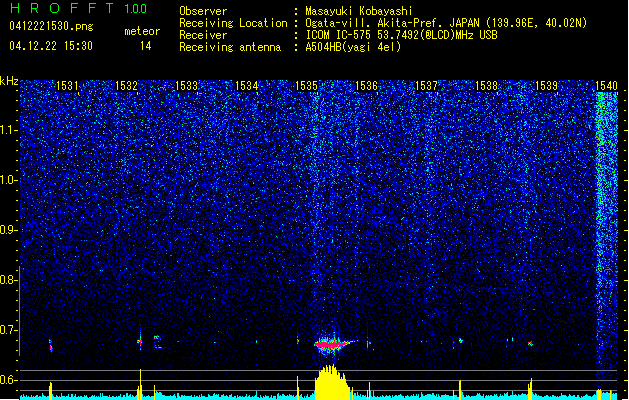Click the ICOM IC-575 receiver text
The height and width of the screenshot is (400, 629).
pos(401,35)
